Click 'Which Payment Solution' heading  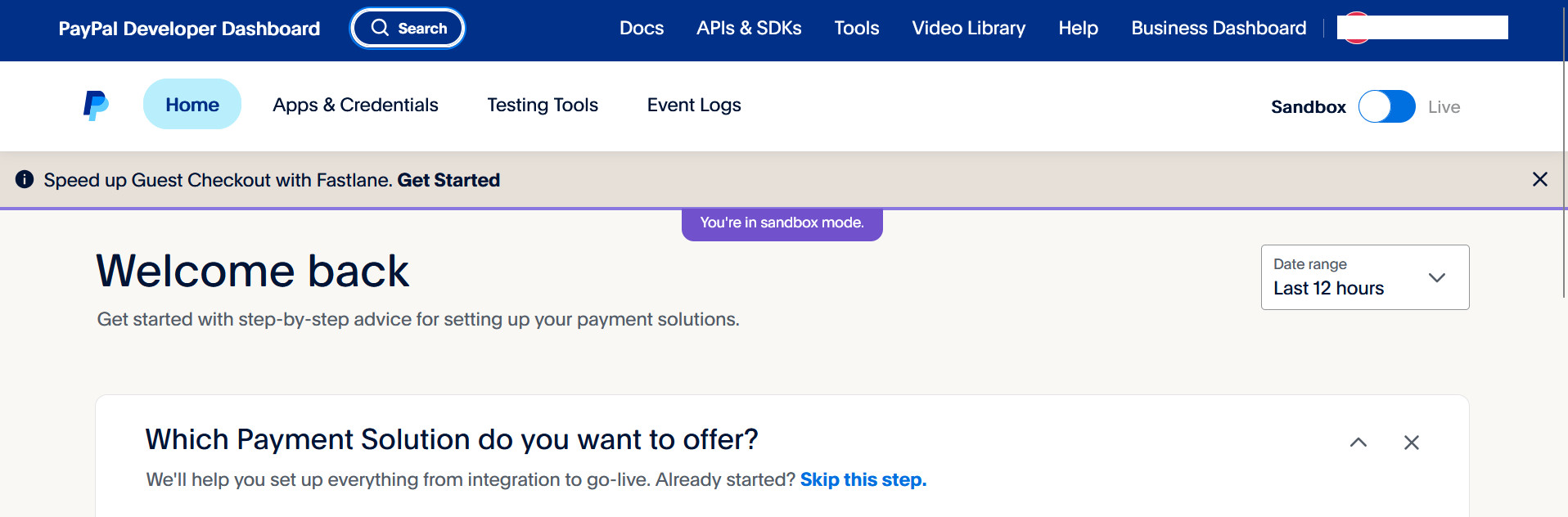(x=452, y=439)
